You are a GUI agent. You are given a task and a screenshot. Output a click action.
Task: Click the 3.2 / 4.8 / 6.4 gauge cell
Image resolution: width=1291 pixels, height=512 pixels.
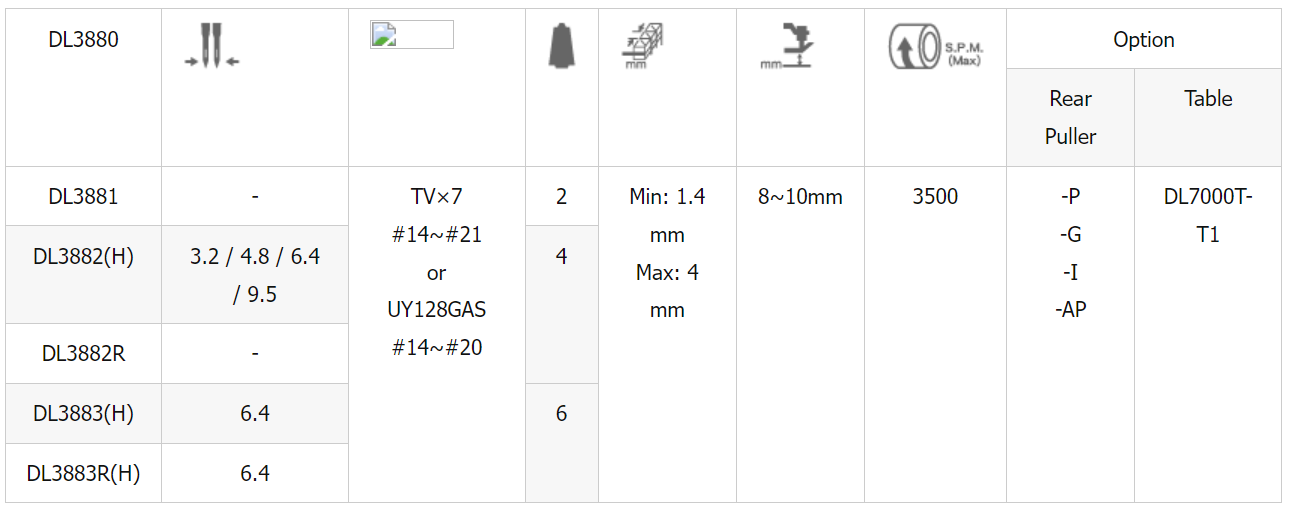255,275
